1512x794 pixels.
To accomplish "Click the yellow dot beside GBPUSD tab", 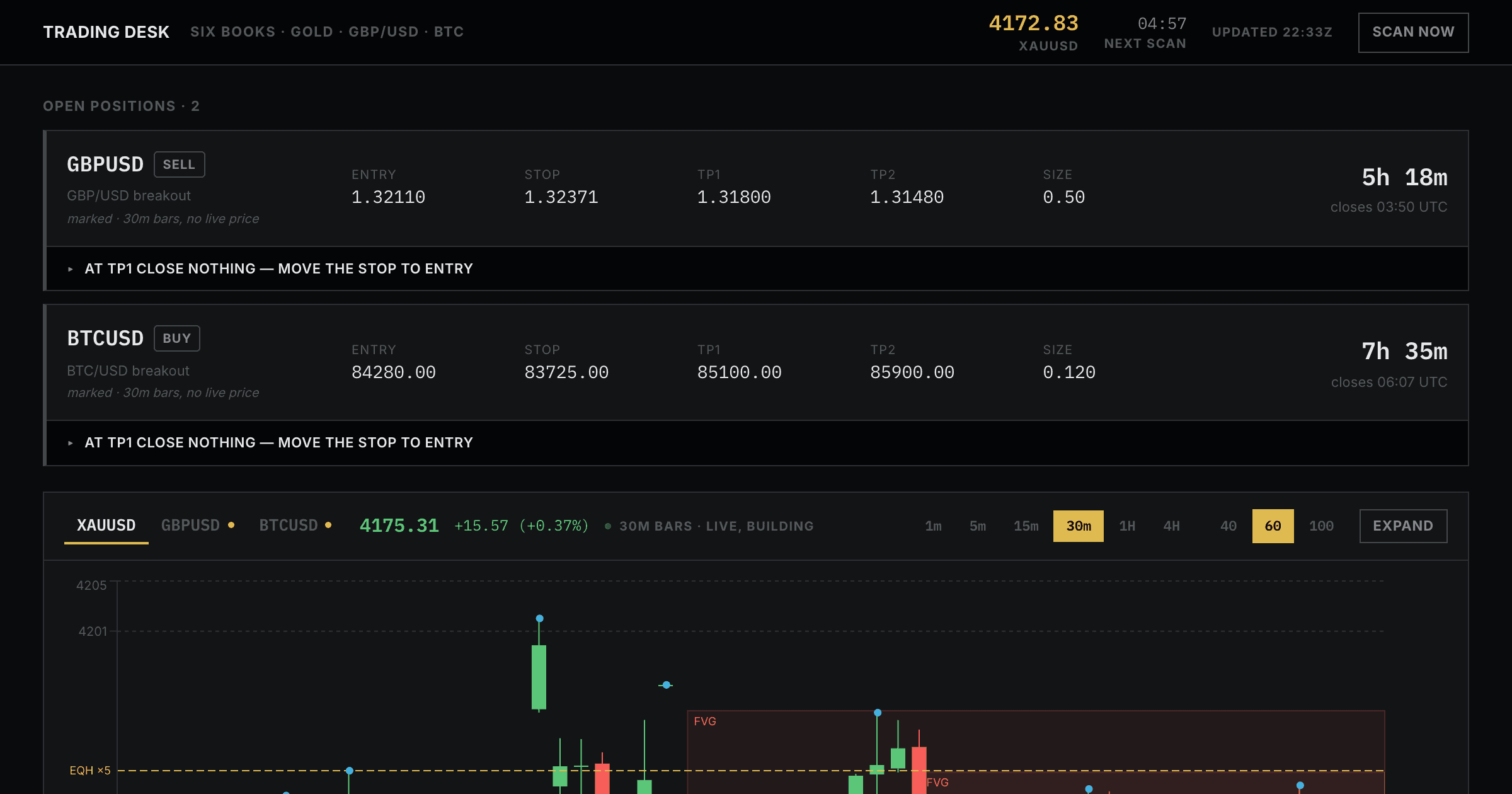I will [231, 525].
